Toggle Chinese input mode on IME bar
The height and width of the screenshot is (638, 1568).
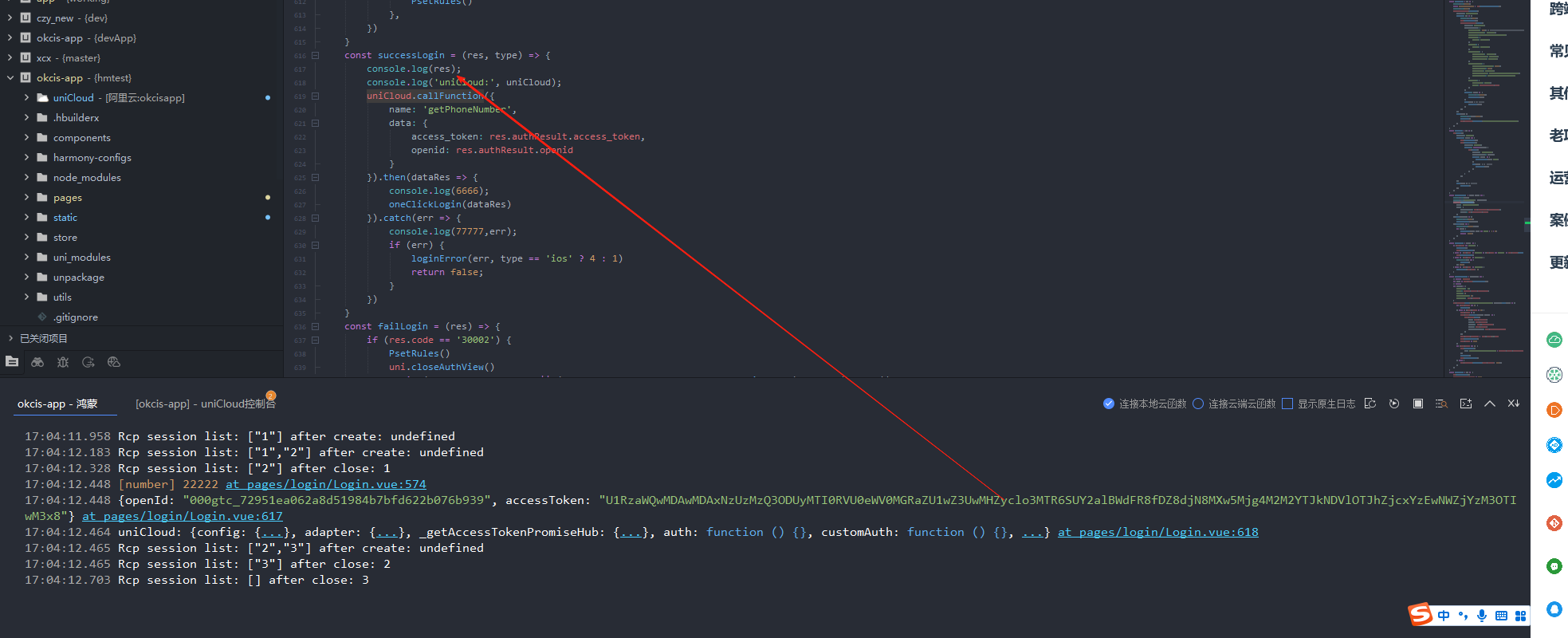(1444, 616)
